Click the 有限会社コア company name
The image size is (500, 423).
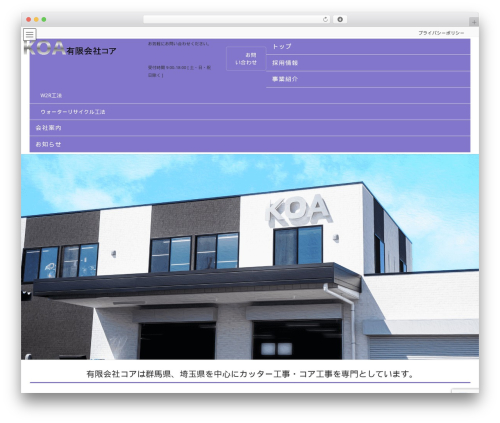tap(91, 51)
